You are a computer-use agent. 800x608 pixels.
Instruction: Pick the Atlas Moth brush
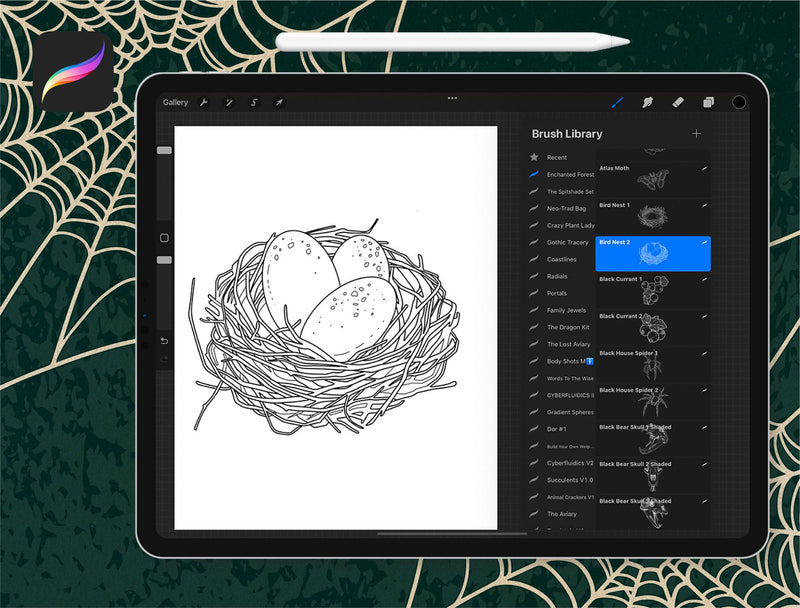[x=652, y=177]
